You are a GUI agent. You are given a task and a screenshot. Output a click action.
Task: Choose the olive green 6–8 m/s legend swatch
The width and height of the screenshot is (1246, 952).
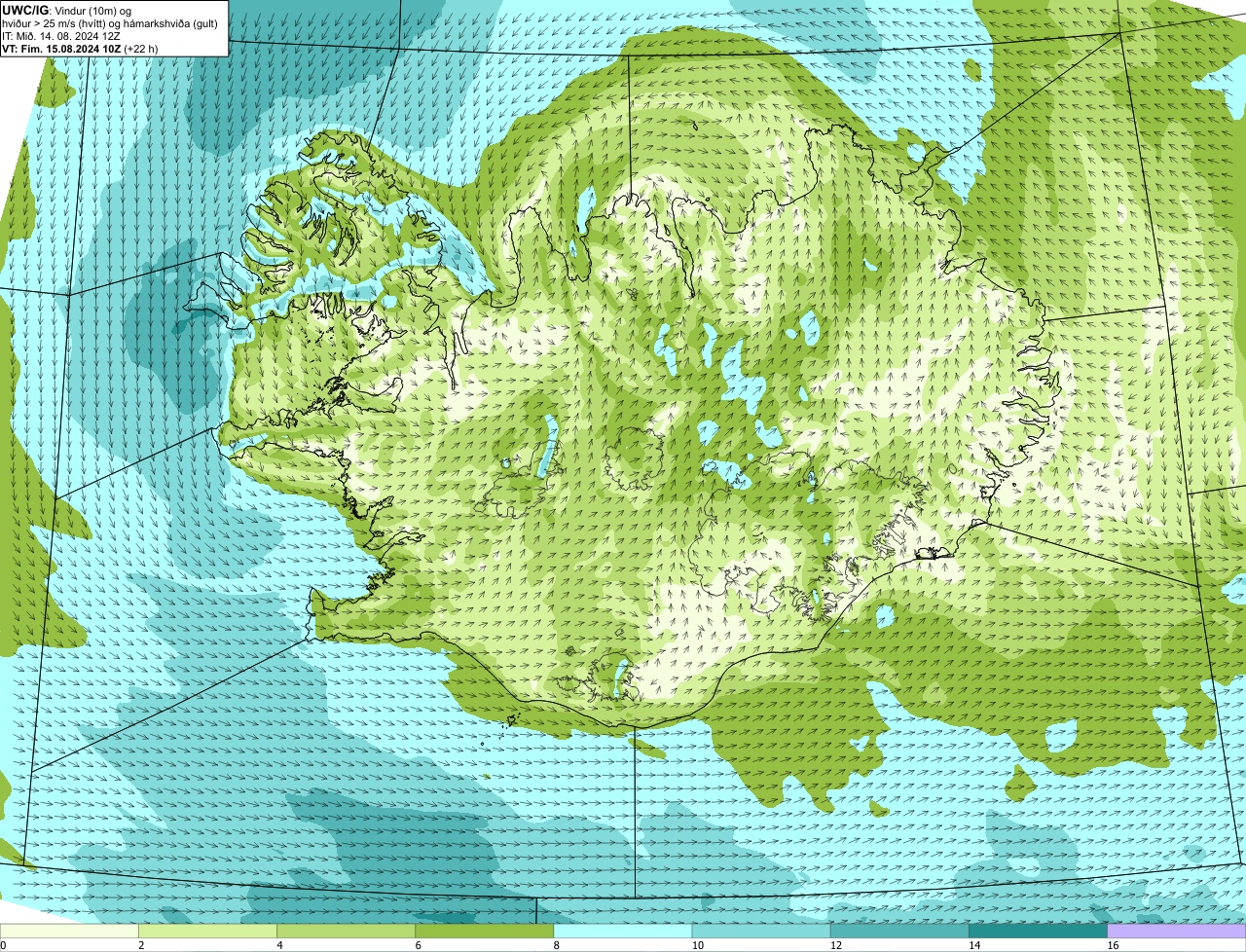(485, 932)
